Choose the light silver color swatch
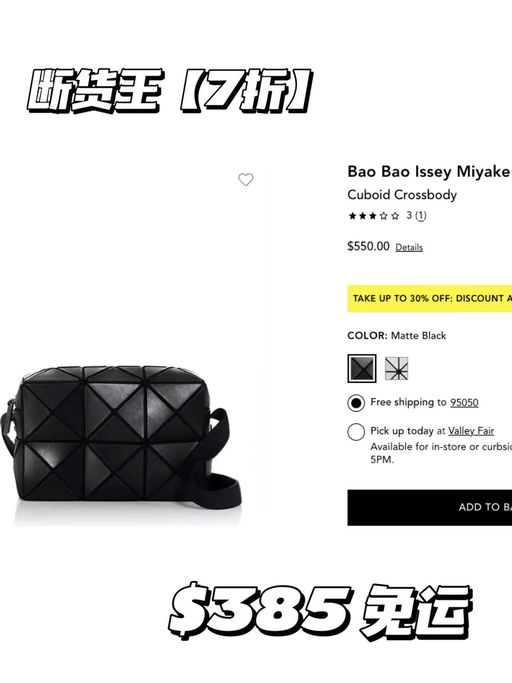This screenshot has width=512, height=683. 397,369
